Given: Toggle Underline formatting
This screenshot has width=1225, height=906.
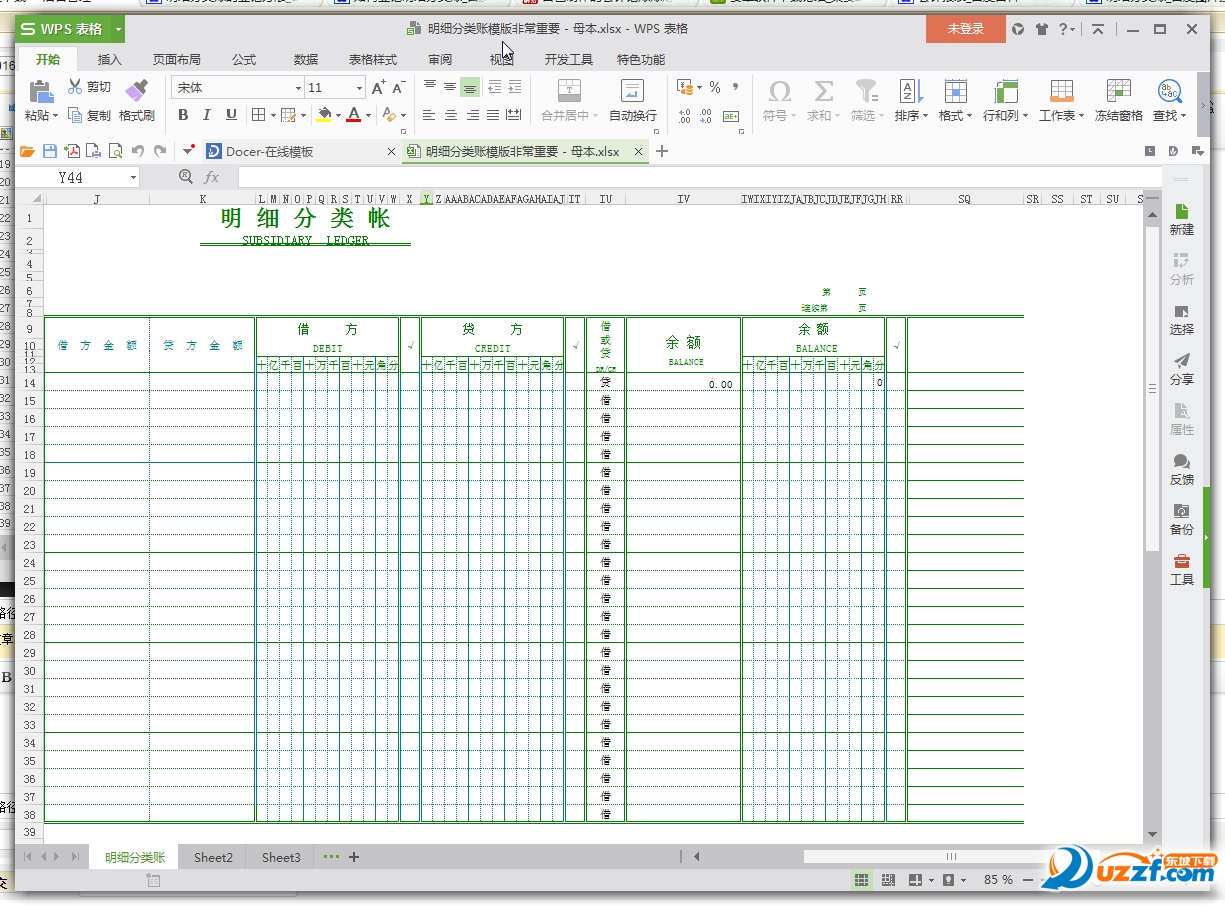Looking at the screenshot, I should click(229, 115).
